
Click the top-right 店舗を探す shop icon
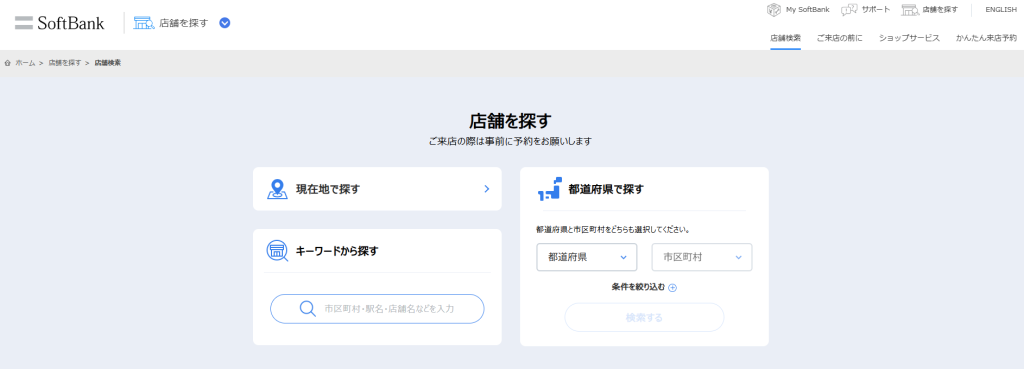pos(910,10)
